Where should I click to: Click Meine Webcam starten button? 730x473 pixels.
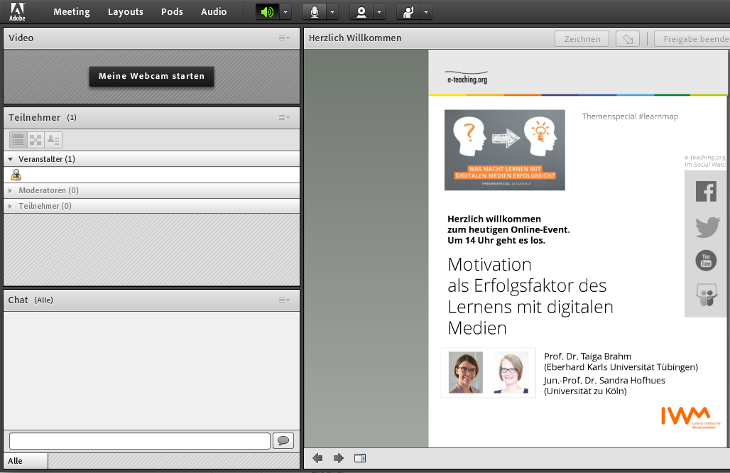151,76
